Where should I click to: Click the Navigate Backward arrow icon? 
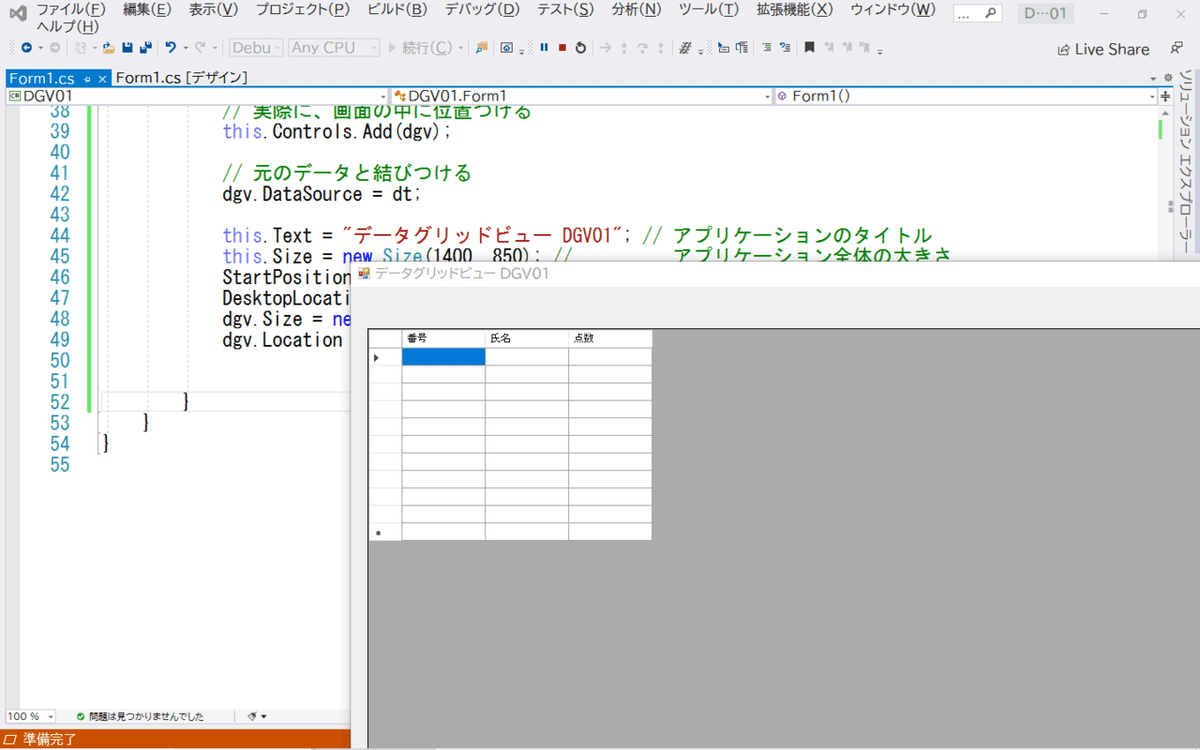(26, 48)
